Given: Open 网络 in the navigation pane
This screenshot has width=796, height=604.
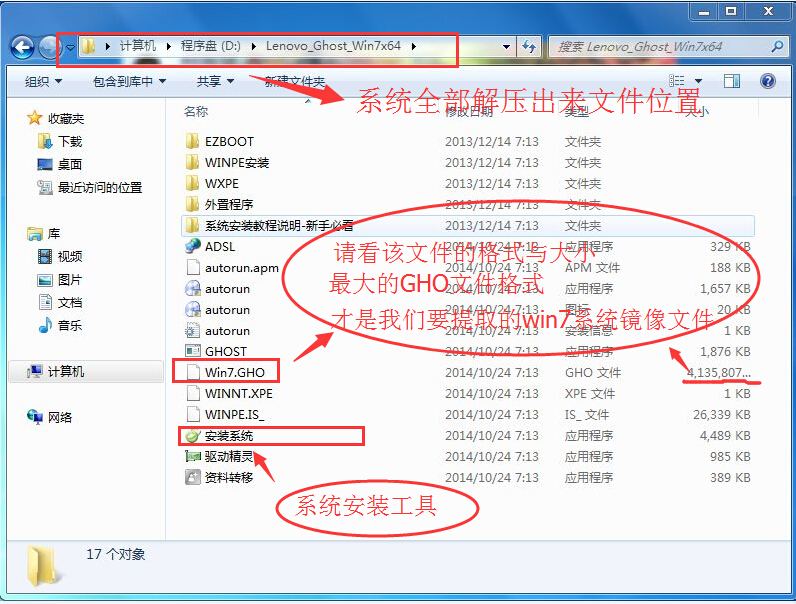Looking at the screenshot, I should pyautogui.click(x=60, y=417).
